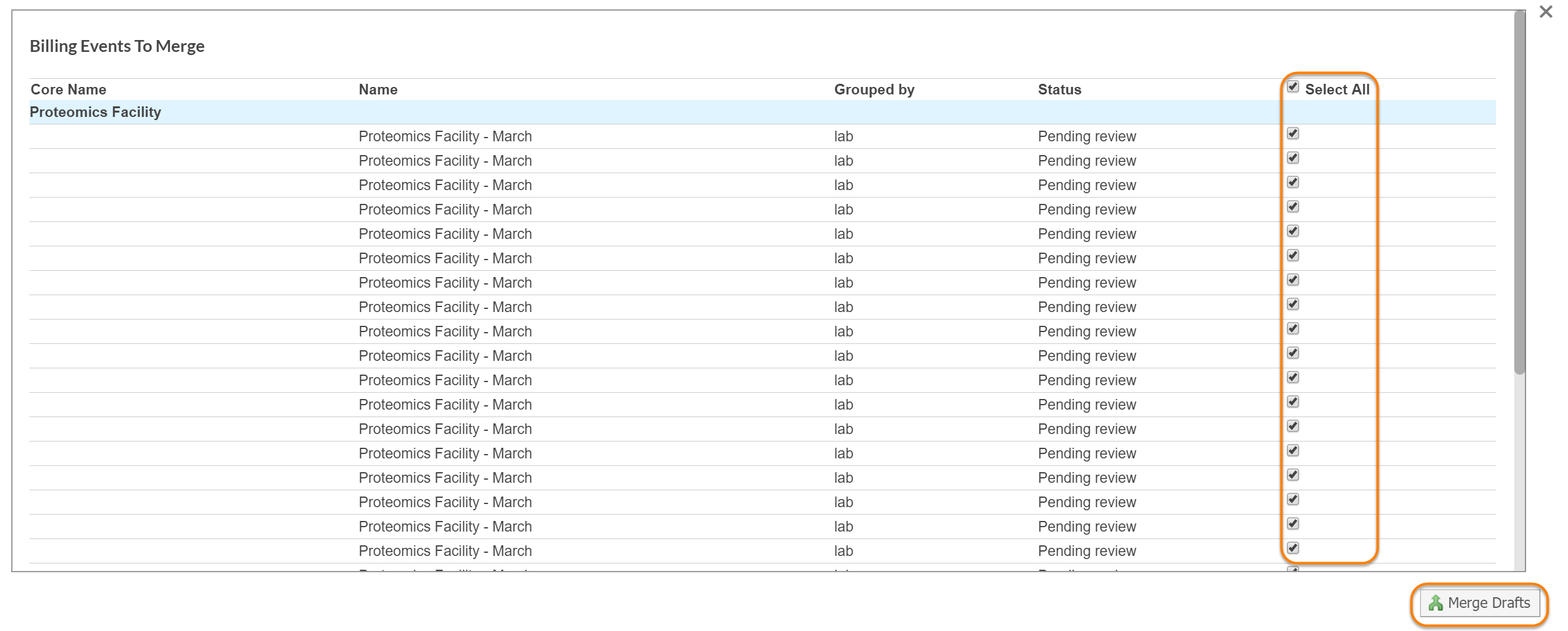Uncheck the second row's merge checkbox
Viewport: 1568px width, 631px height.
click(1293, 158)
